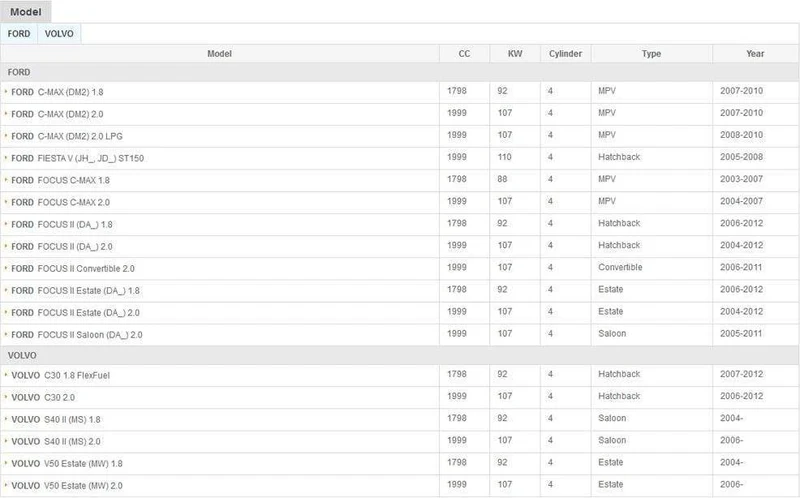Expand arrow beside FORD FOCUS II Convertible 2.0
Screen dimensions: 800x498
coord(6,268)
